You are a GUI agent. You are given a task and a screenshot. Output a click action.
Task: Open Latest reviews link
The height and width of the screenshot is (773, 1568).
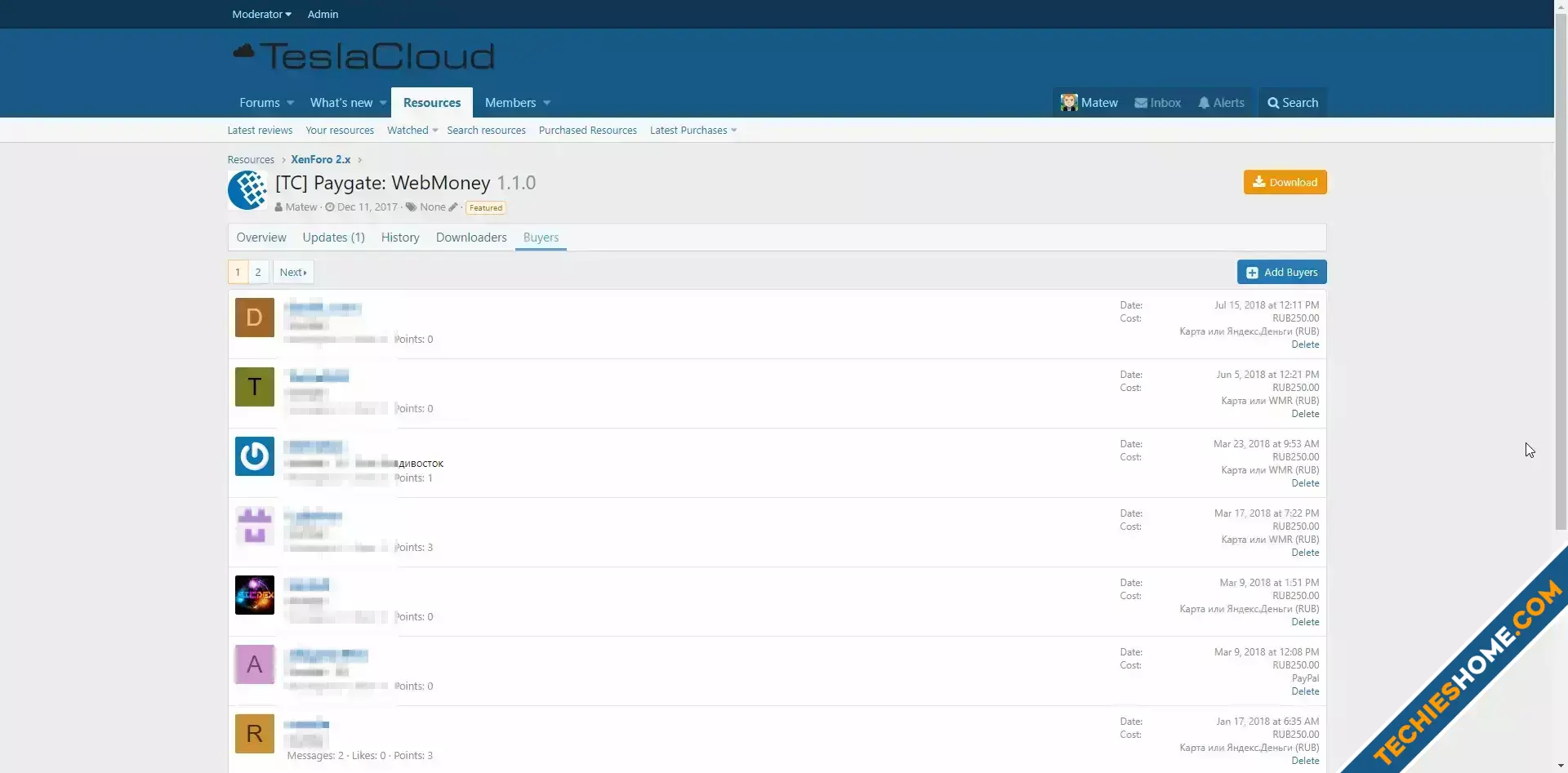[x=260, y=131]
